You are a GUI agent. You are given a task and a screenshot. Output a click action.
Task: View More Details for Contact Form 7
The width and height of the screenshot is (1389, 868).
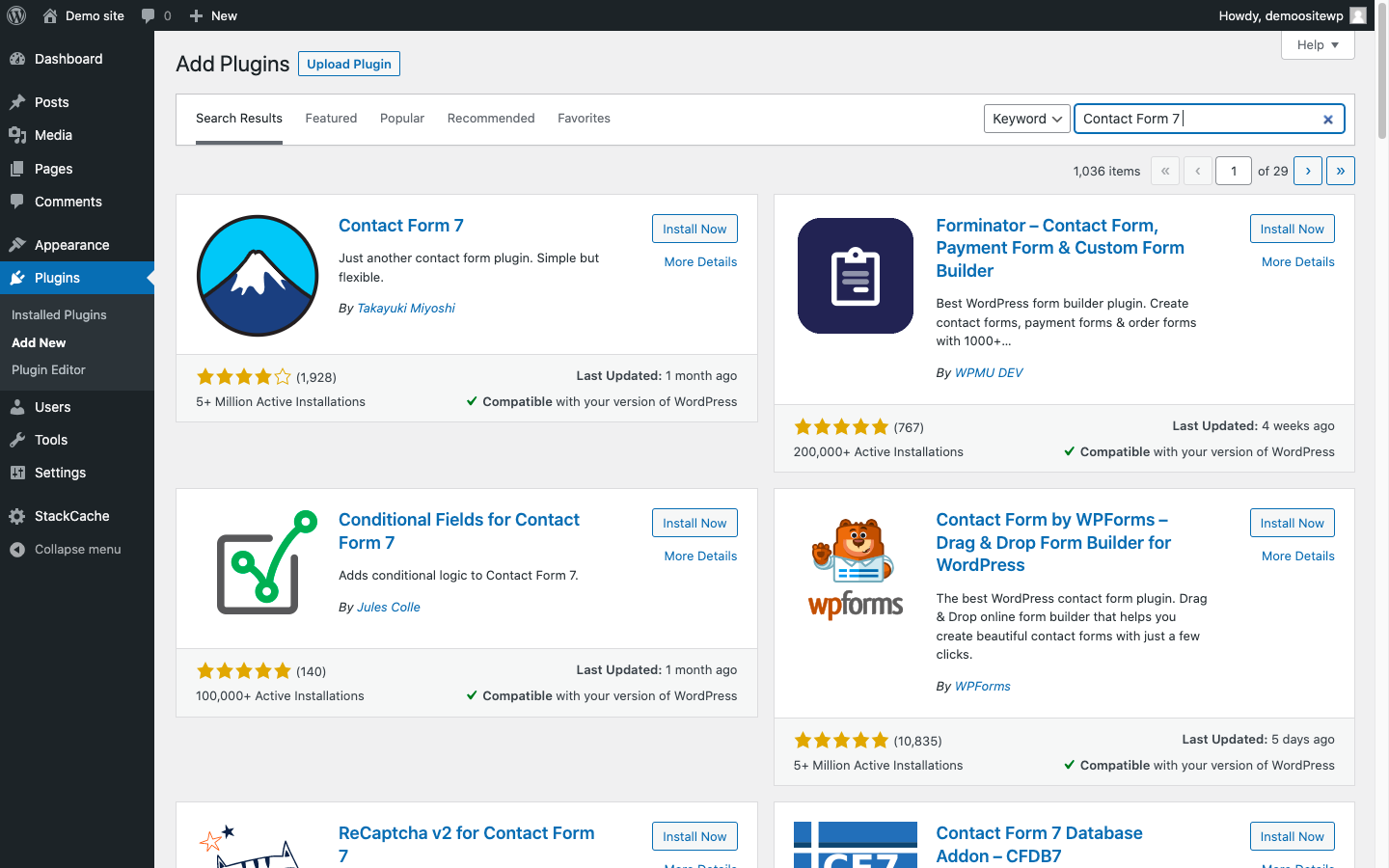click(x=700, y=262)
